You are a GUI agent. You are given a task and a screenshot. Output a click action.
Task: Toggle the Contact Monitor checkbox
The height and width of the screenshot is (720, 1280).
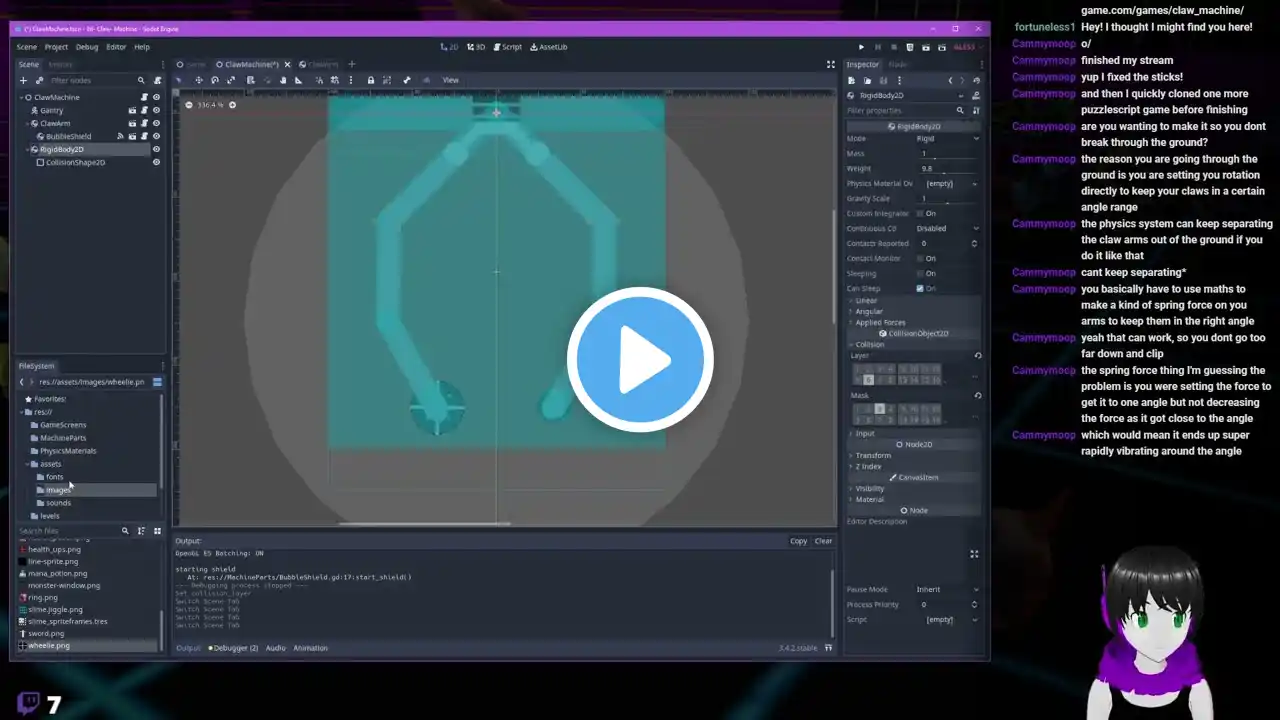(920, 258)
